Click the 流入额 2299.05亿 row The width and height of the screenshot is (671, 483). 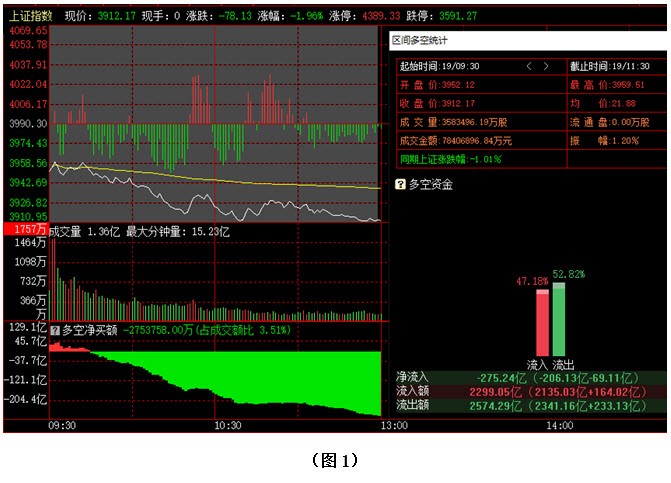pos(531,392)
